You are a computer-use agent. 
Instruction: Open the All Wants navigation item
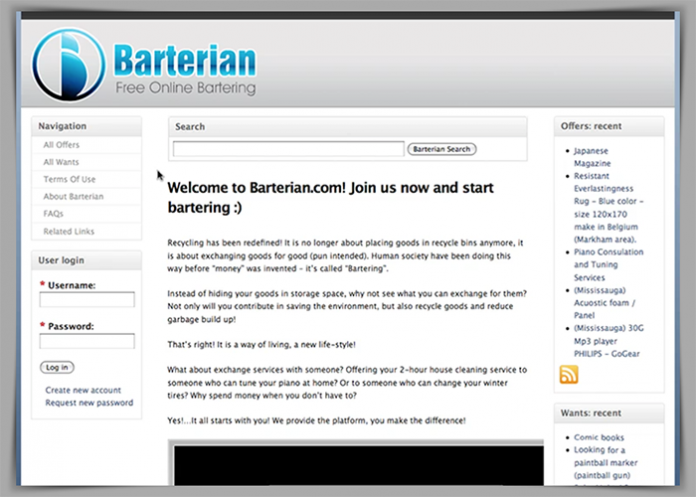60,162
